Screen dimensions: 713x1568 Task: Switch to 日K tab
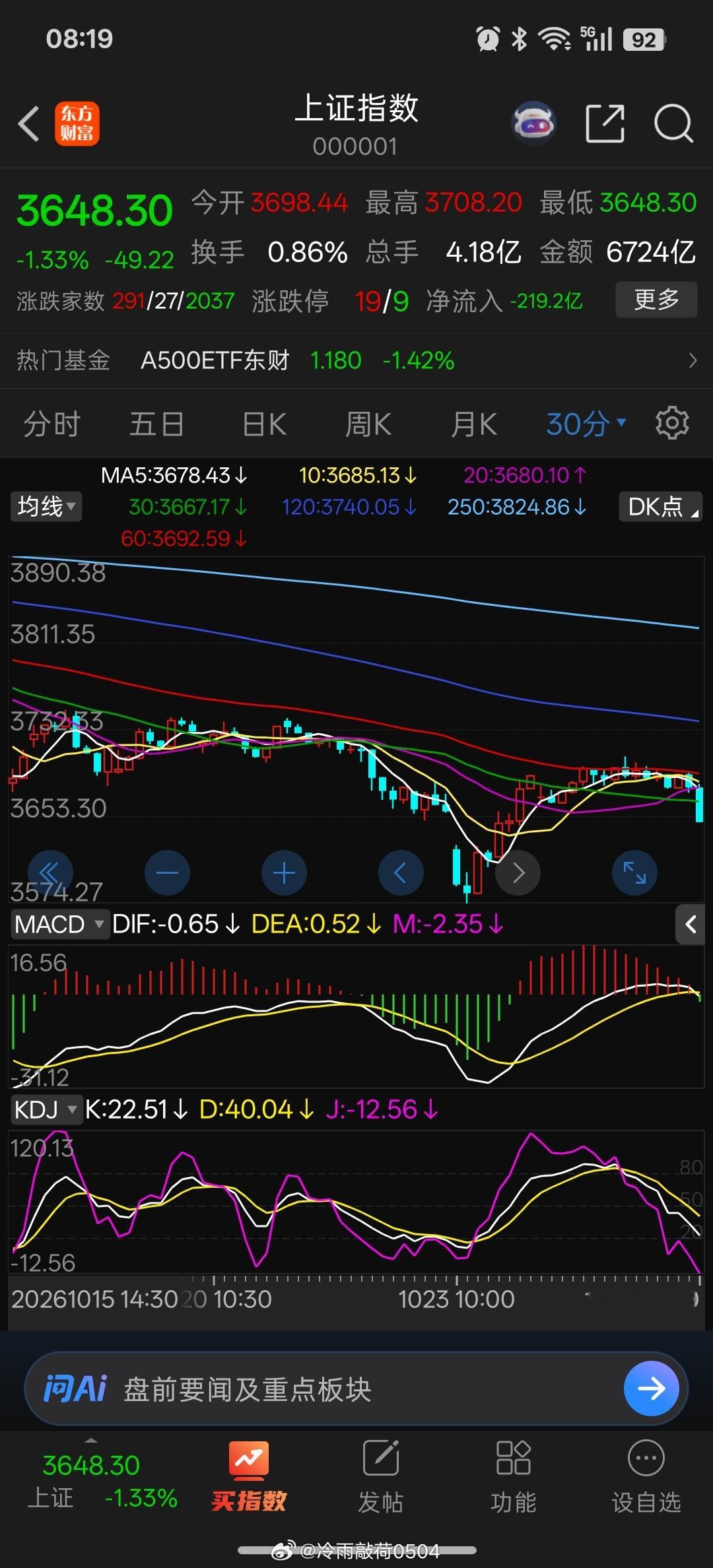264,424
